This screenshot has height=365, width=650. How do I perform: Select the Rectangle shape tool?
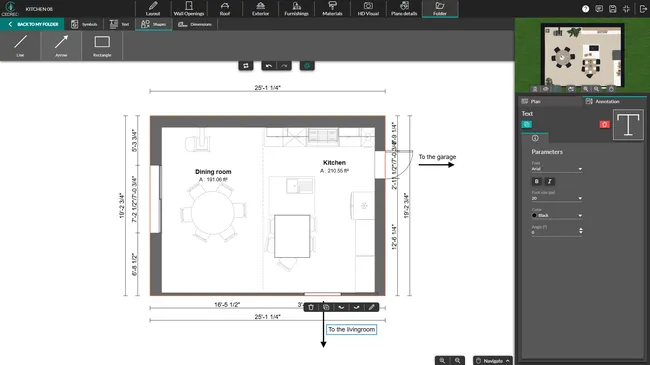pos(102,46)
